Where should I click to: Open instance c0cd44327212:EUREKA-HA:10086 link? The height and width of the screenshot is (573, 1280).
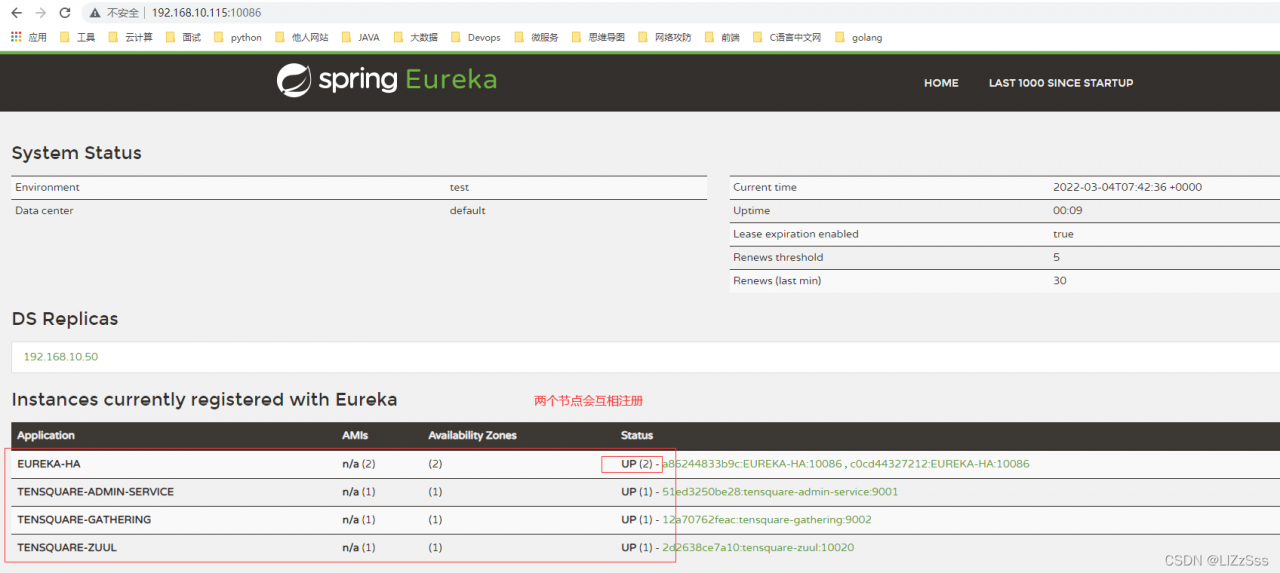pos(939,464)
